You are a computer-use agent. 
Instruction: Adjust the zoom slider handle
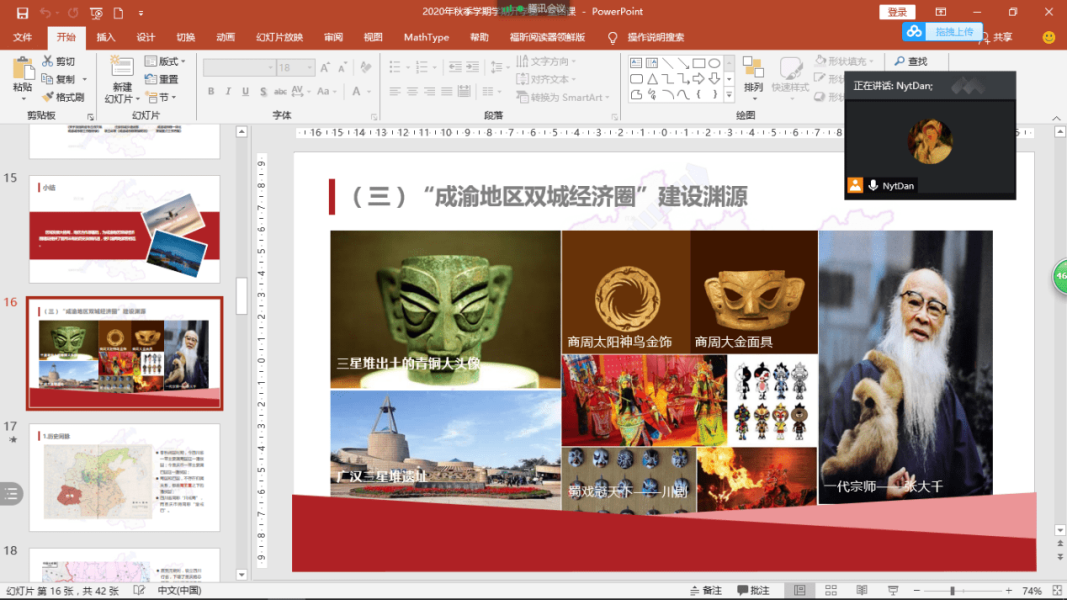[x=953, y=590]
